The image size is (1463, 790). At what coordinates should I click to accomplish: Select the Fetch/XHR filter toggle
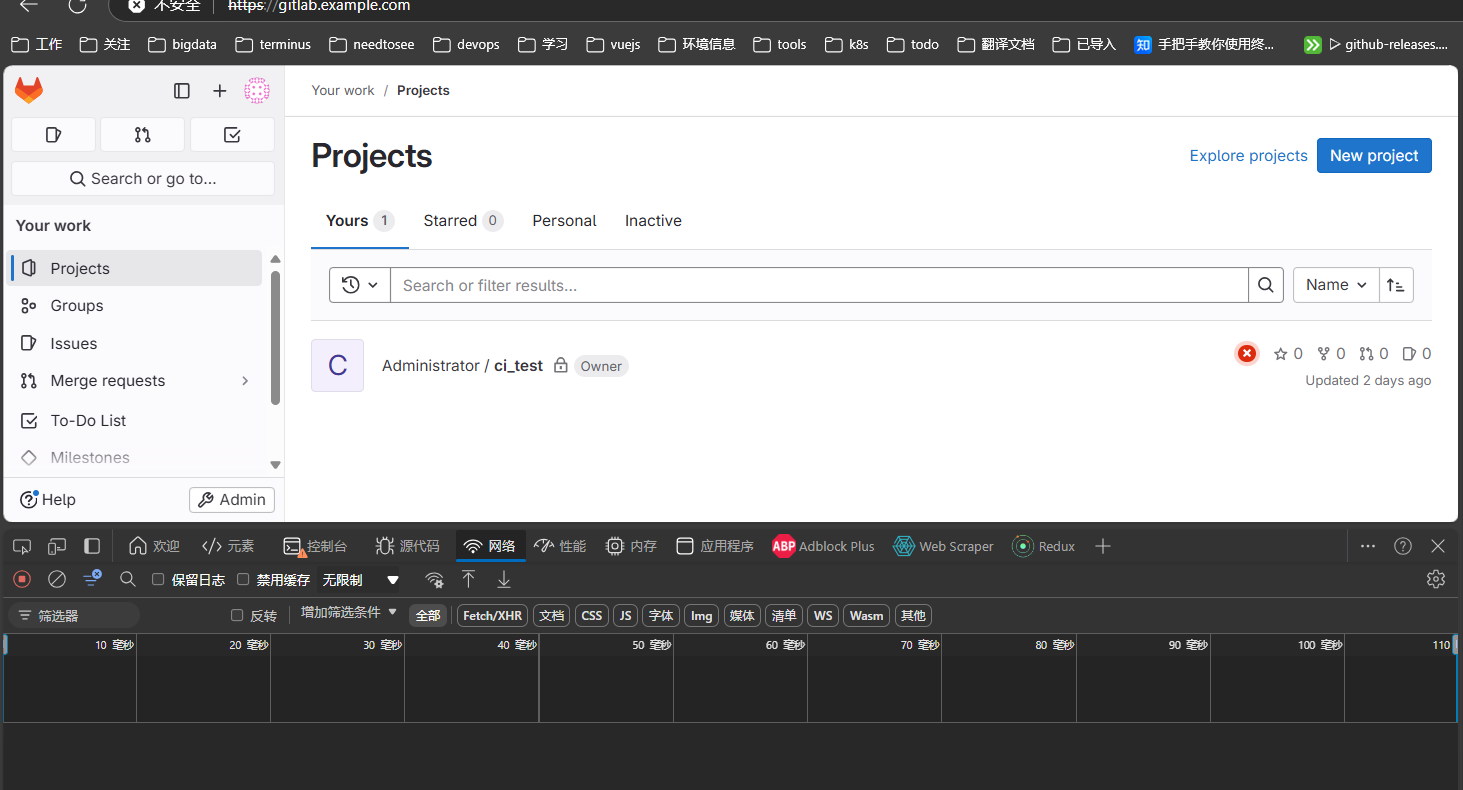[x=492, y=615]
